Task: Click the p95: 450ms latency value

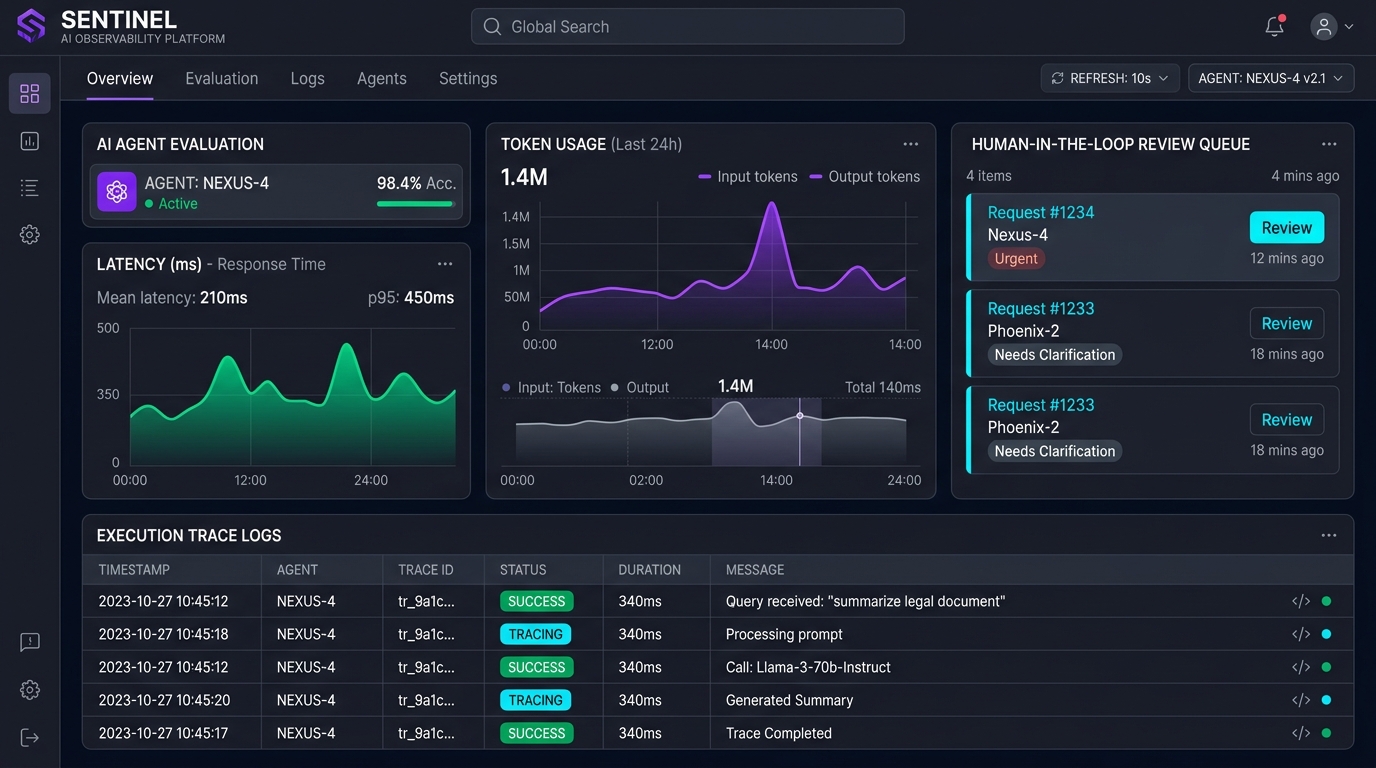Action: pos(411,298)
